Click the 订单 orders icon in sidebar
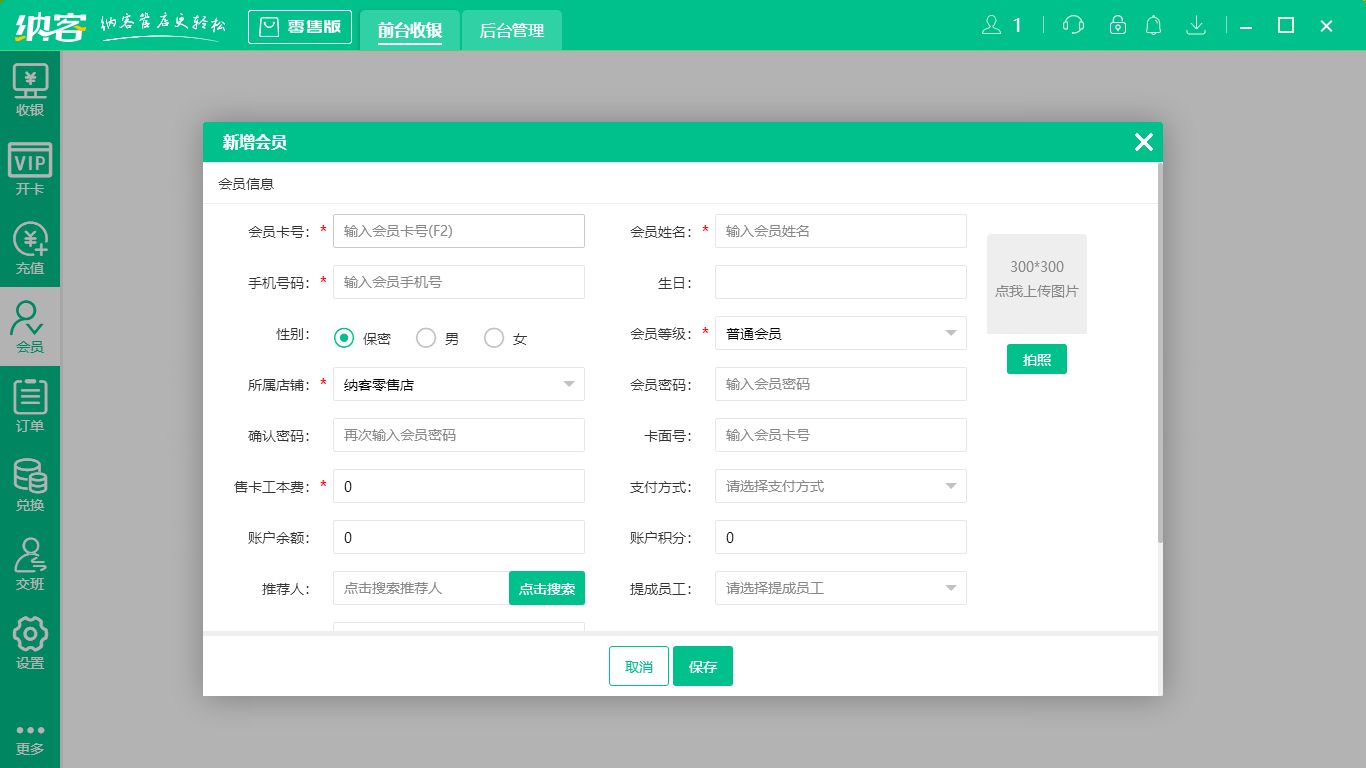Screen dimensions: 1366x768 [30, 405]
